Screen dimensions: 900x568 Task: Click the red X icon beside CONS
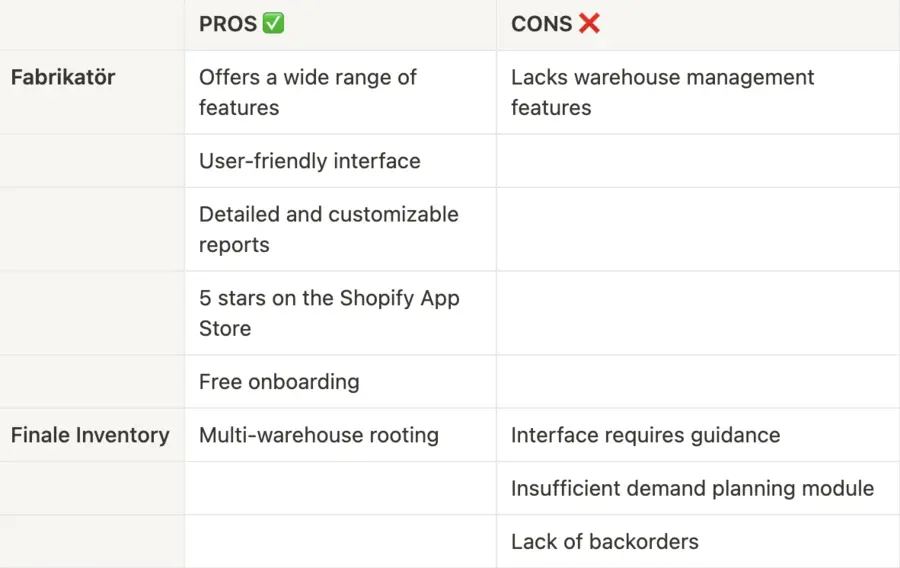pyautogui.click(x=589, y=24)
